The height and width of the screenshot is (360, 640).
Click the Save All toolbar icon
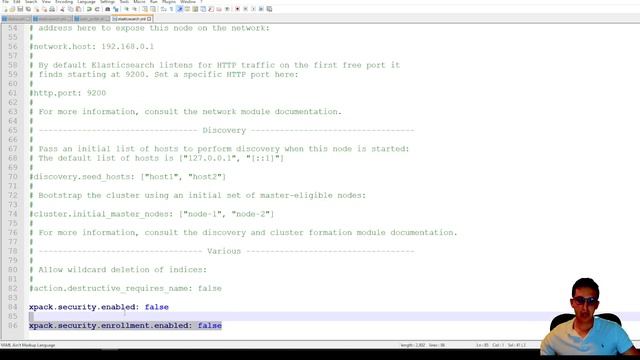coord(28,9)
